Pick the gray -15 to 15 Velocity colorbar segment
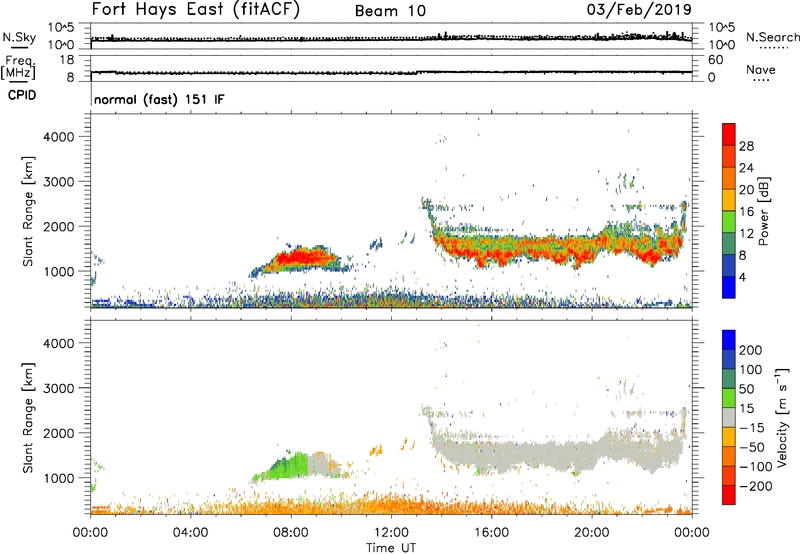This screenshot has width=800, height=554. click(x=729, y=417)
